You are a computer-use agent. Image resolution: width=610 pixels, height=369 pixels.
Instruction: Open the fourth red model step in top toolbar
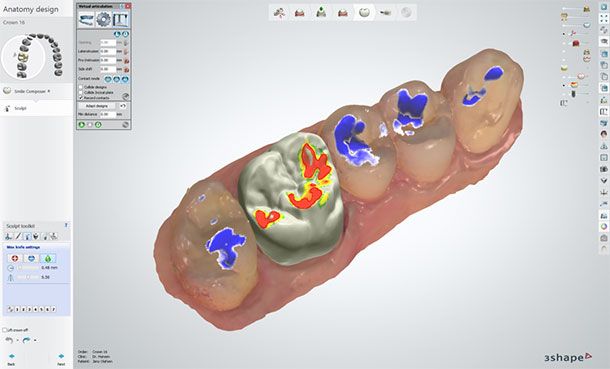click(x=343, y=12)
